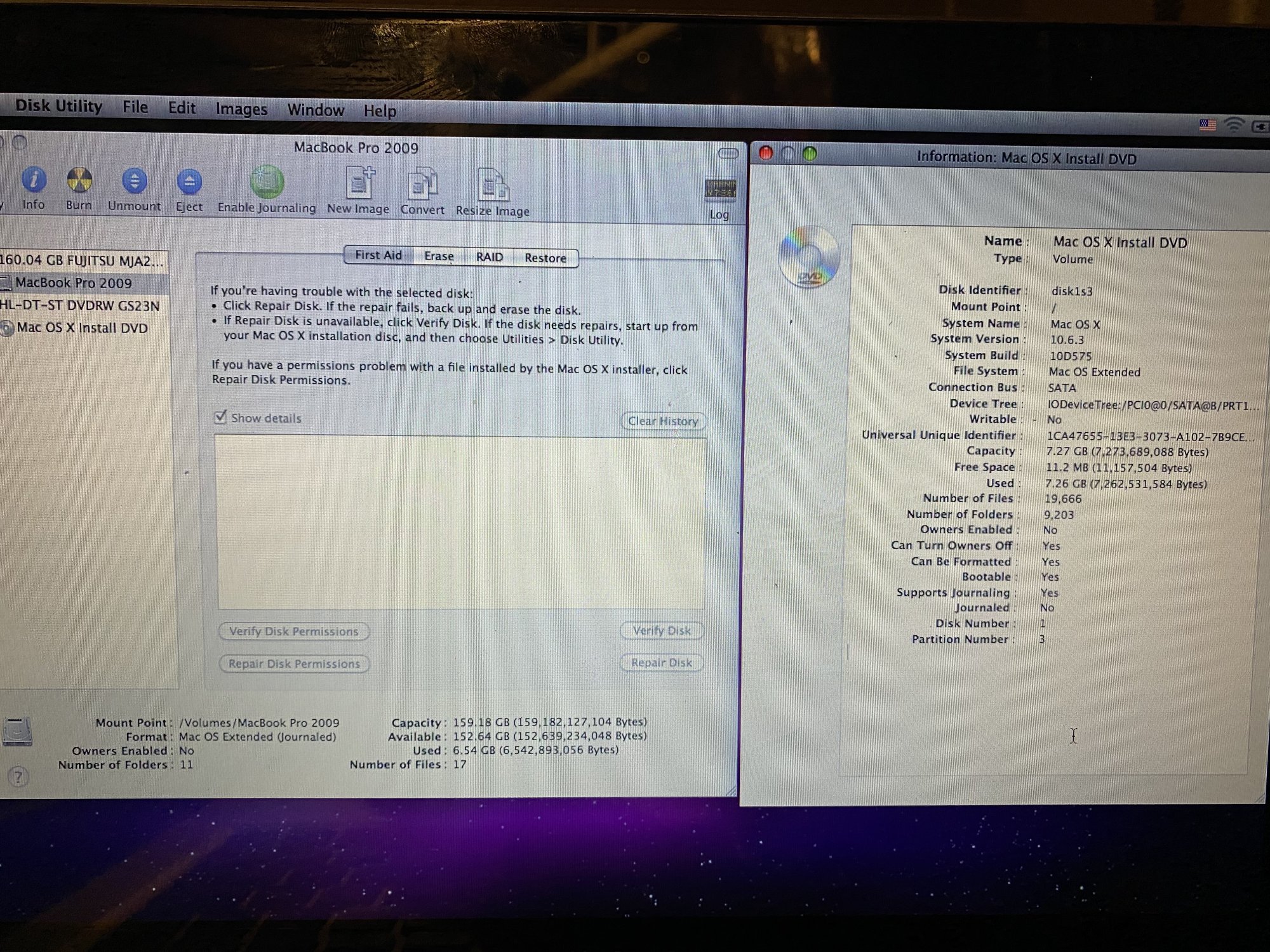Screen dimensions: 1270x952
Task: Click the 6.54 GB used text
Action: (x=535, y=750)
